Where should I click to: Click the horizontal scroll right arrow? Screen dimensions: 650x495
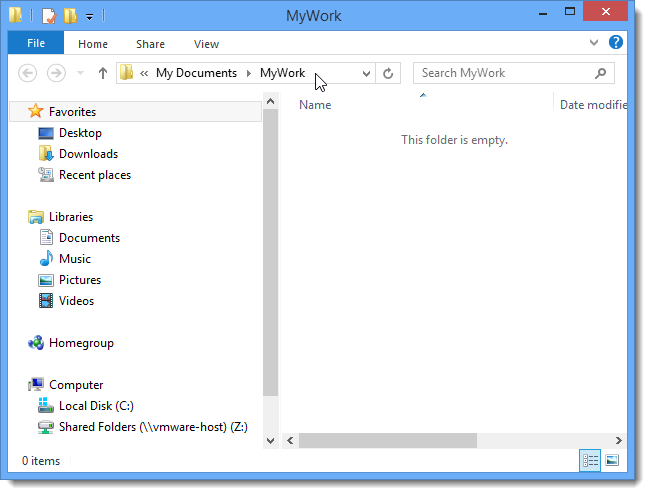coord(618,440)
